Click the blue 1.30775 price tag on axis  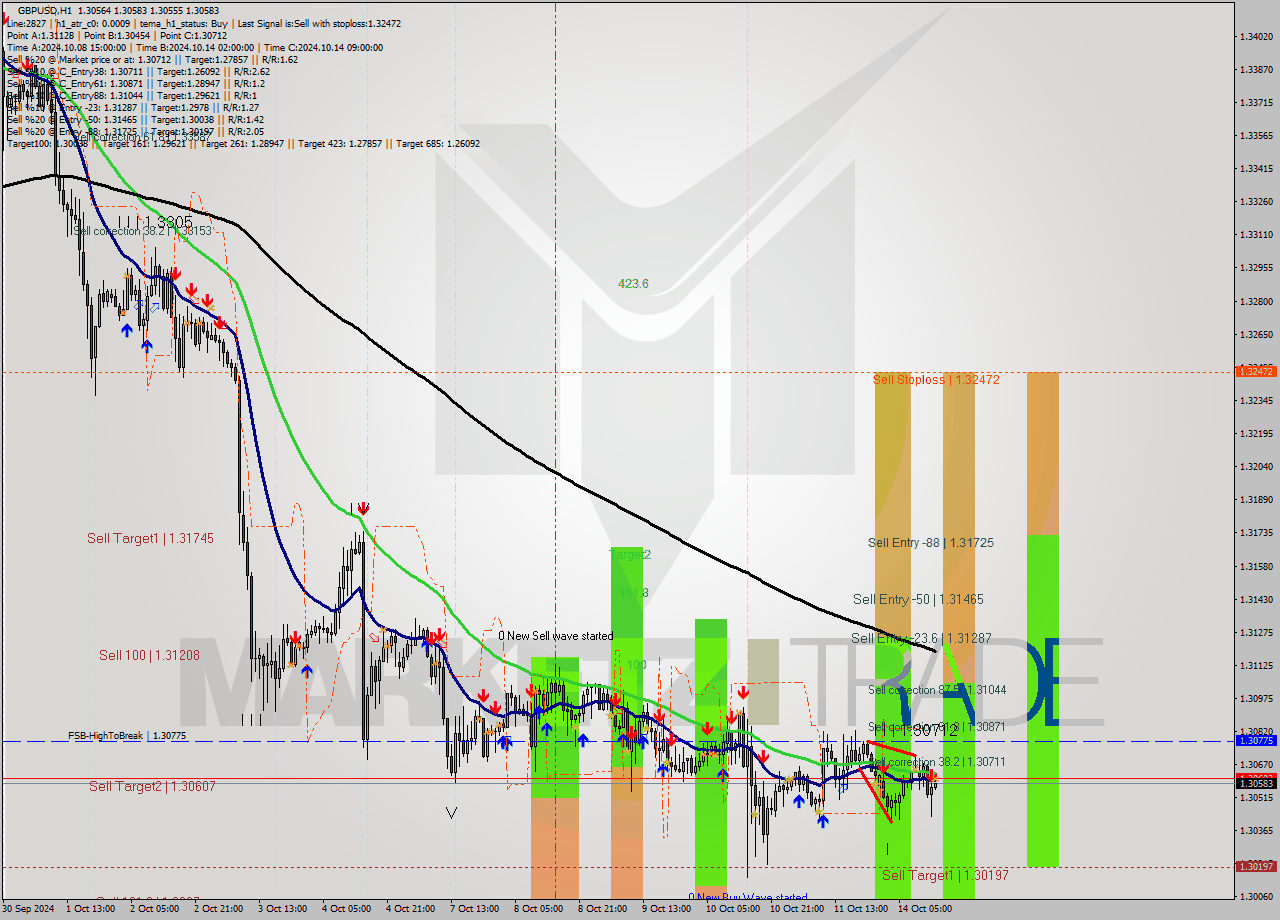[1256, 741]
